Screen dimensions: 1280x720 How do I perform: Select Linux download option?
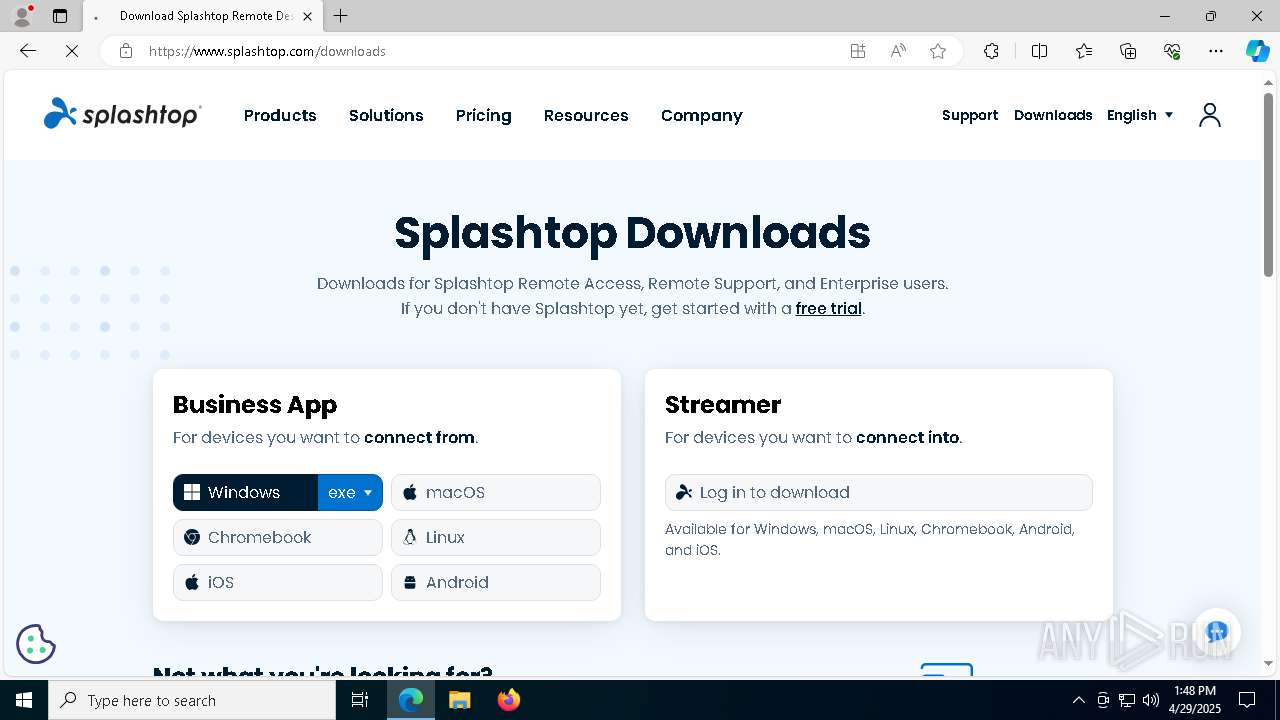496,537
